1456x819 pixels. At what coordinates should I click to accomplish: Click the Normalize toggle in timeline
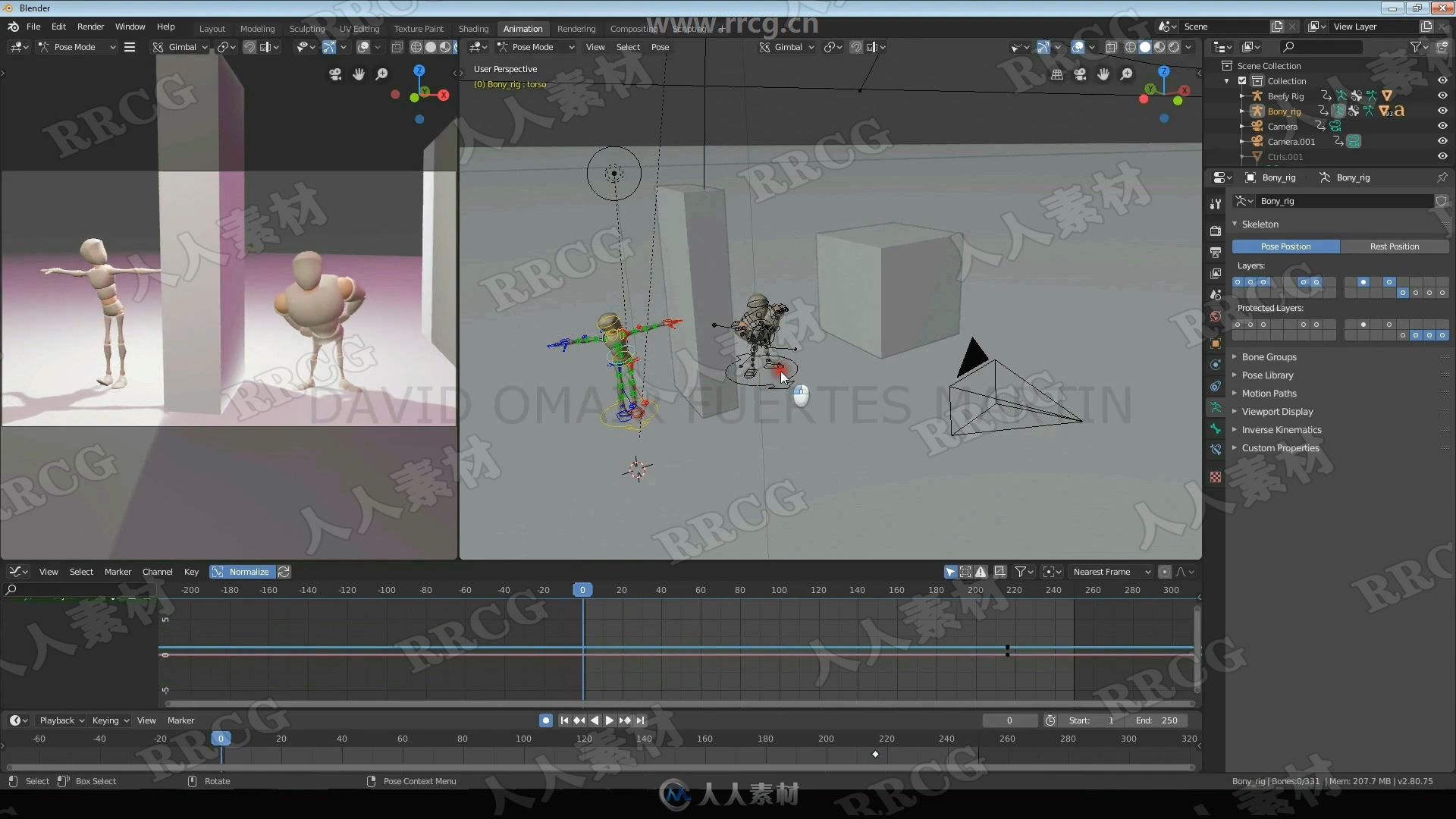click(248, 571)
